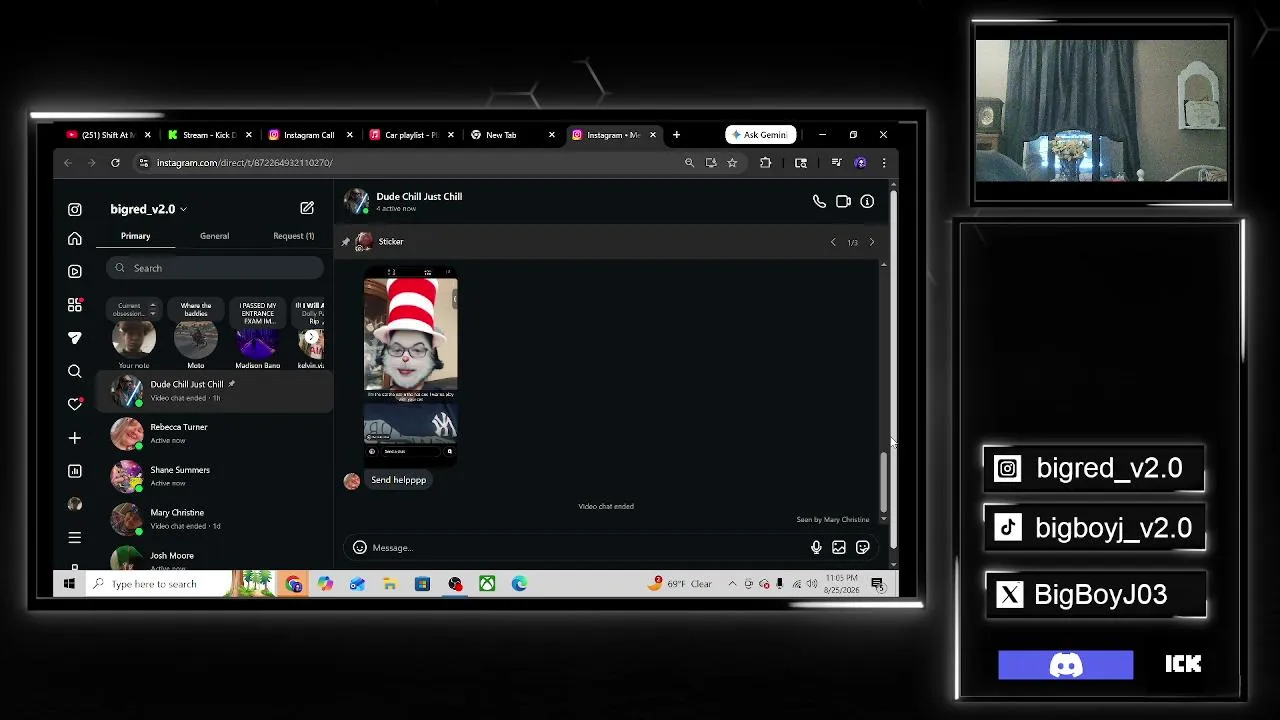
Task: Open the Moto note avatar
Action: (196, 339)
